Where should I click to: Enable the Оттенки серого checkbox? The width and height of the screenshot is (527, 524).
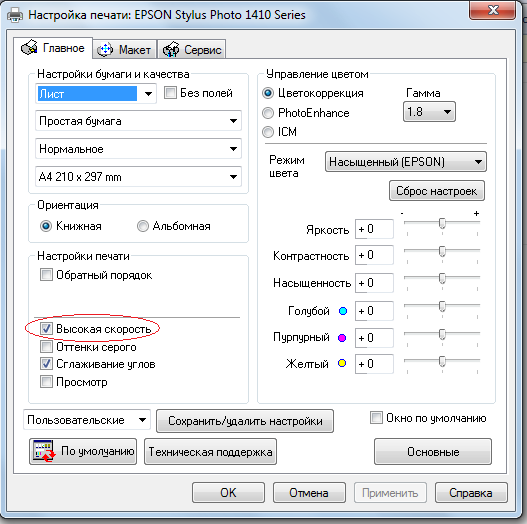click(x=46, y=346)
